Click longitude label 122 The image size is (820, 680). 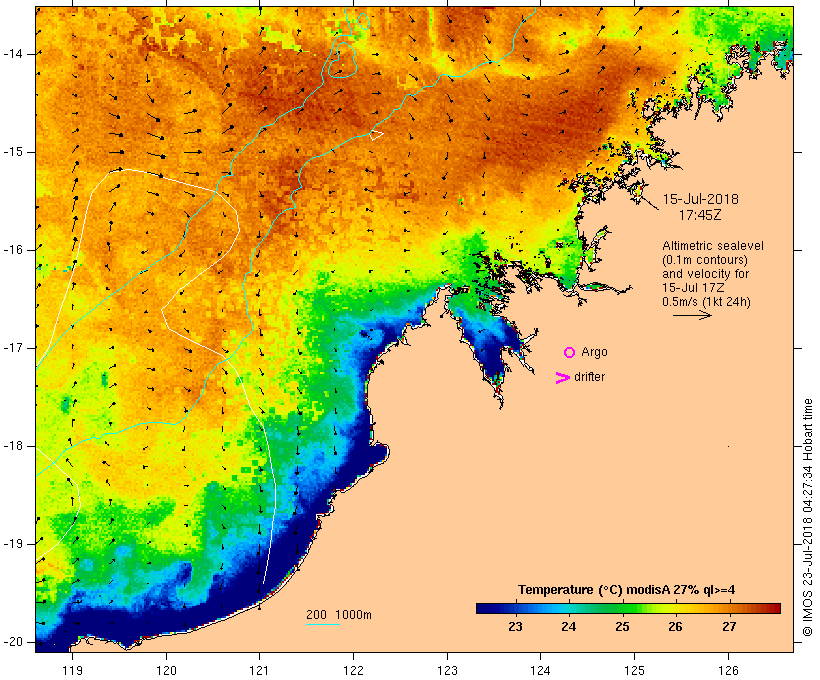click(x=354, y=670)
